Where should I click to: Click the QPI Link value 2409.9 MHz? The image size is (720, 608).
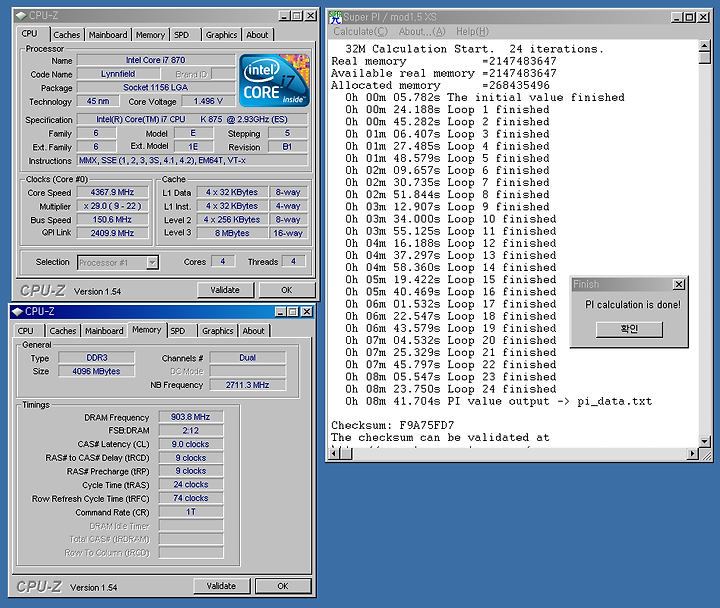click(112, 233)
